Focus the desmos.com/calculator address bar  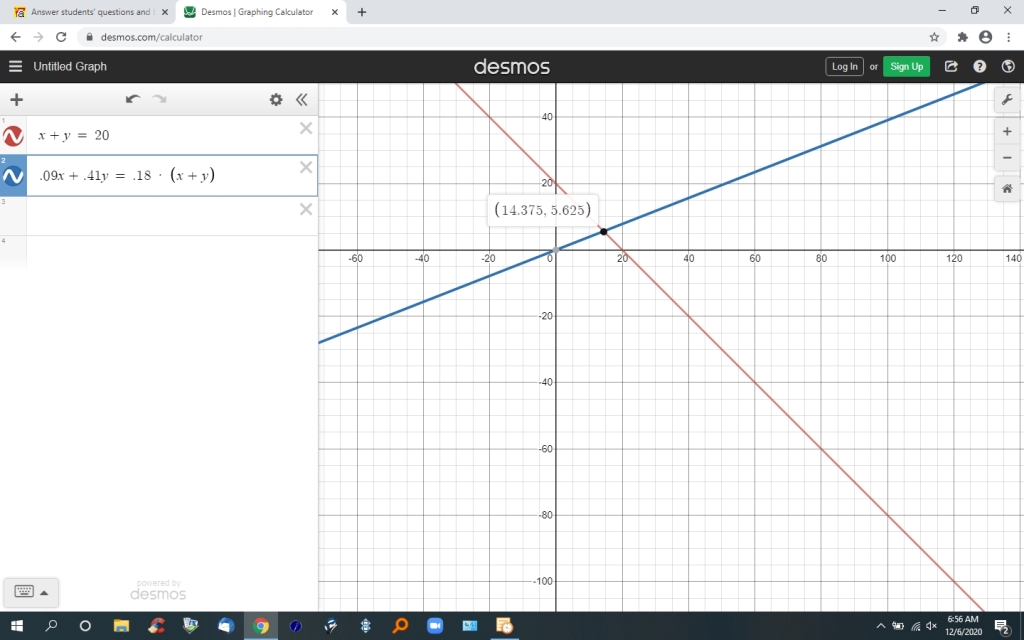click(x=503, y=37)
